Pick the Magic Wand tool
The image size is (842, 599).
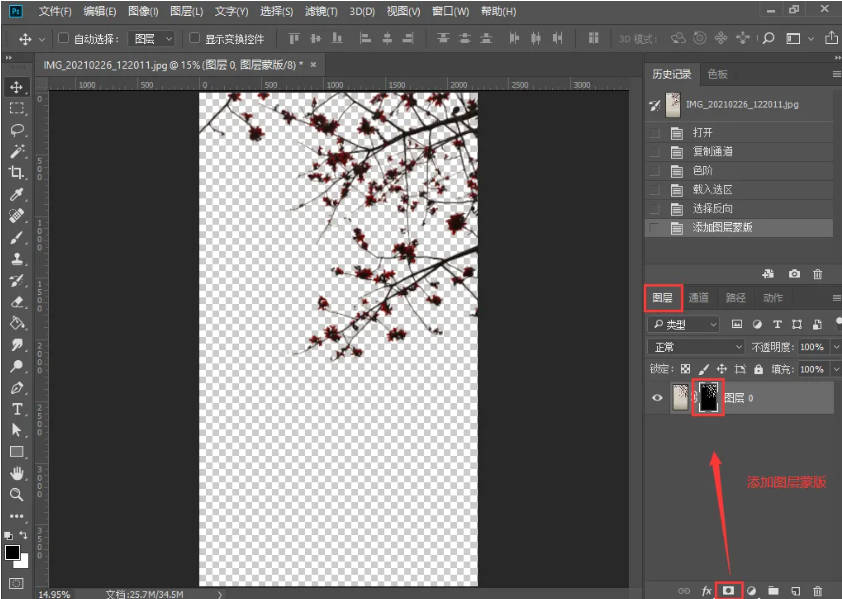(17, 151)
